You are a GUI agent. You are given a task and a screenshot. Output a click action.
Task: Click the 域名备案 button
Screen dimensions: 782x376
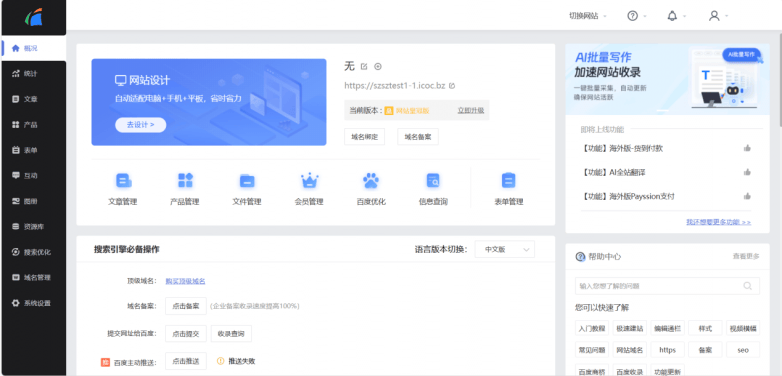click(x=418, y=137)
